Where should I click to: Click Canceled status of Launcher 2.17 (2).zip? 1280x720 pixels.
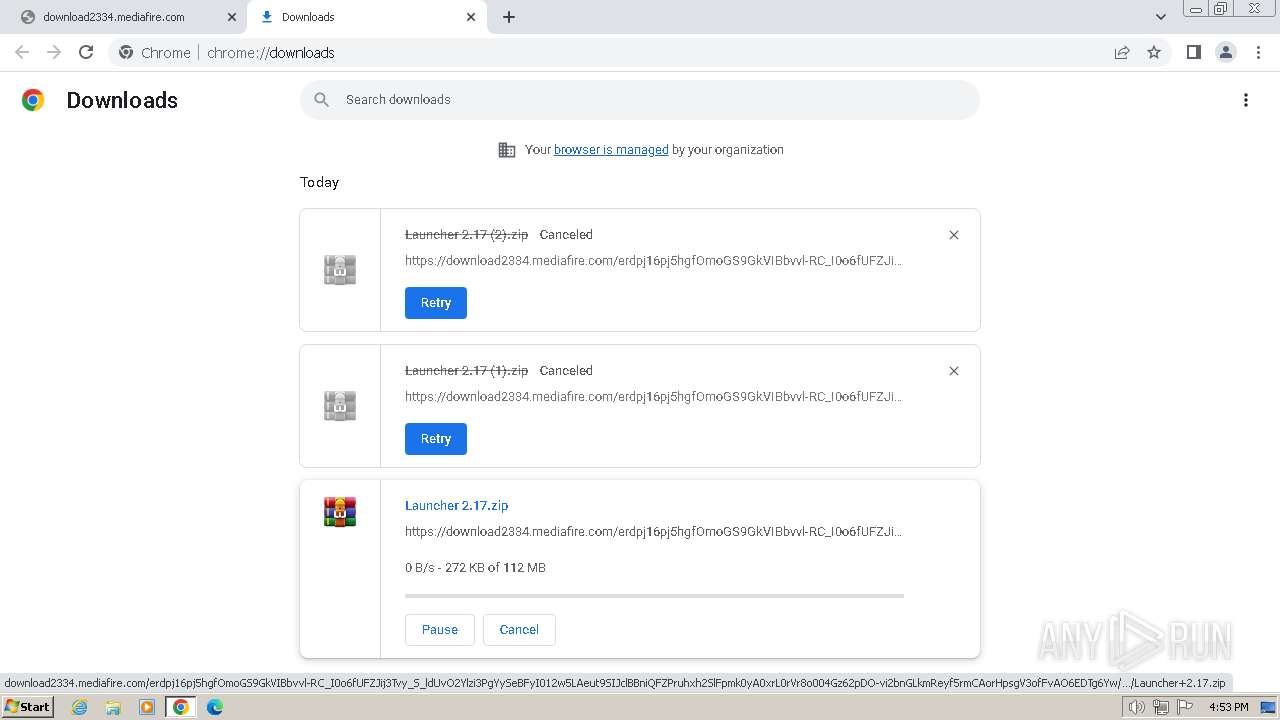(566, 235)
